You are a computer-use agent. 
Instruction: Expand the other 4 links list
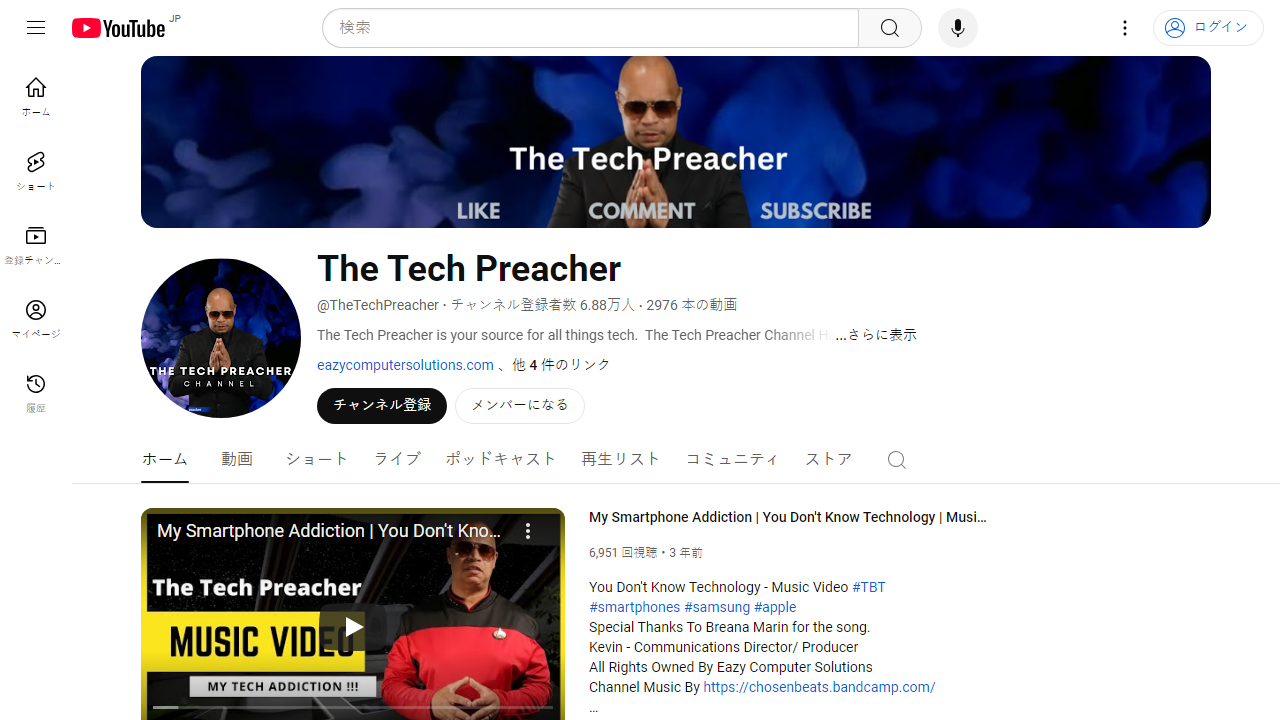pyautogui.click(x=561, y=365)
